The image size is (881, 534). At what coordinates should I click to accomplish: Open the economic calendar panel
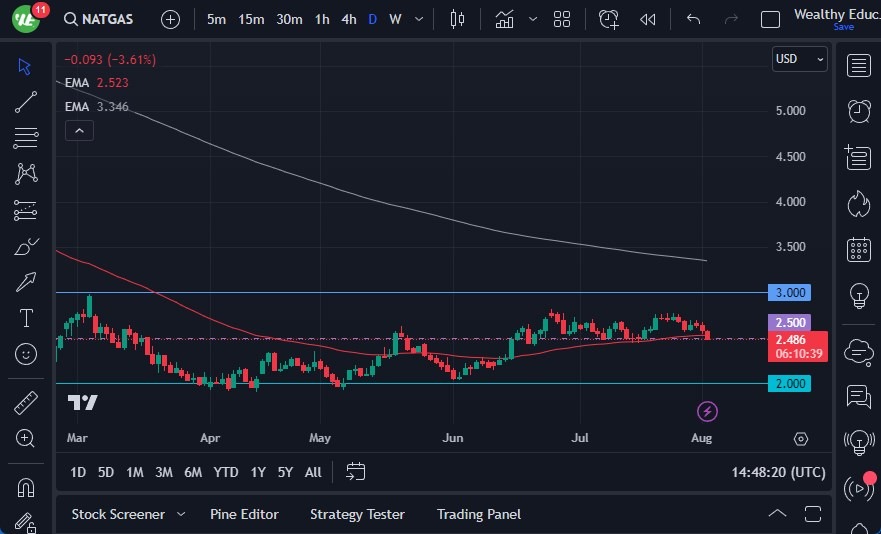tap(858, 249)
